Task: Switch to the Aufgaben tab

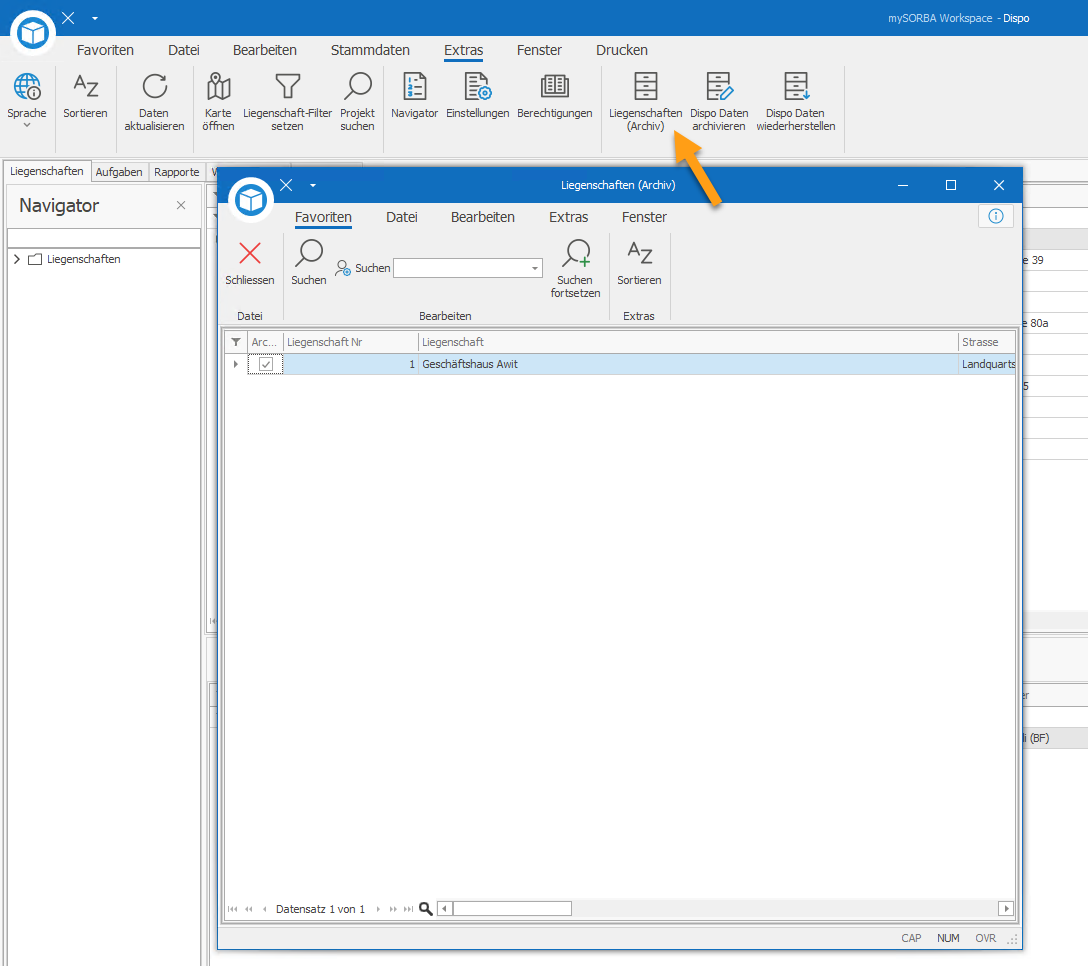Action: click(119, 171)
